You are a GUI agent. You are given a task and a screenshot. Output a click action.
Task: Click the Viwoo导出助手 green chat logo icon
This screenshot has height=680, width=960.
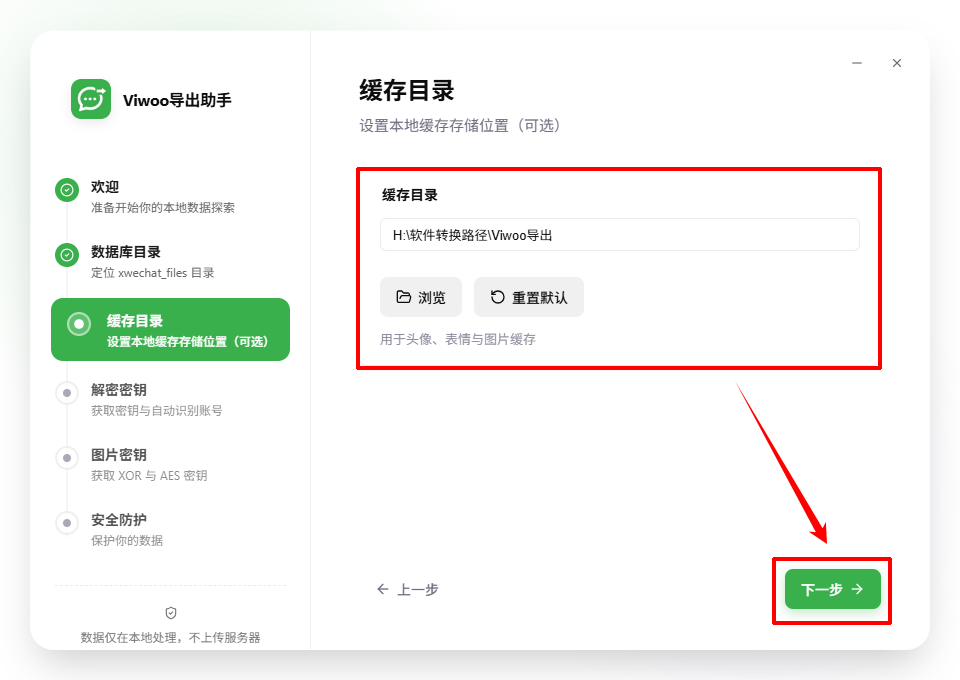(x=91, y=99)
